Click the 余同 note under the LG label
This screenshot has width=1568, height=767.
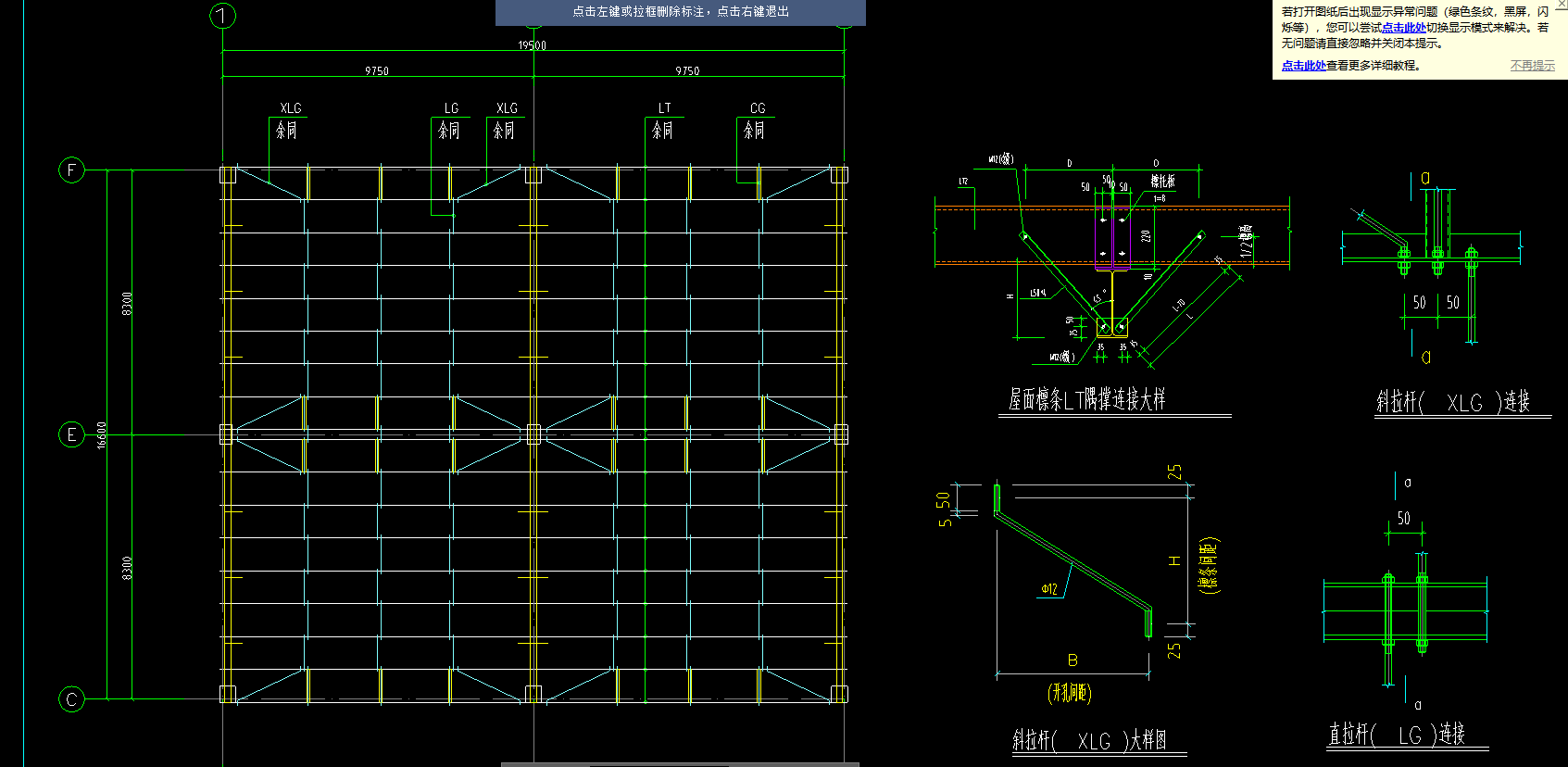tap(449, 131)
